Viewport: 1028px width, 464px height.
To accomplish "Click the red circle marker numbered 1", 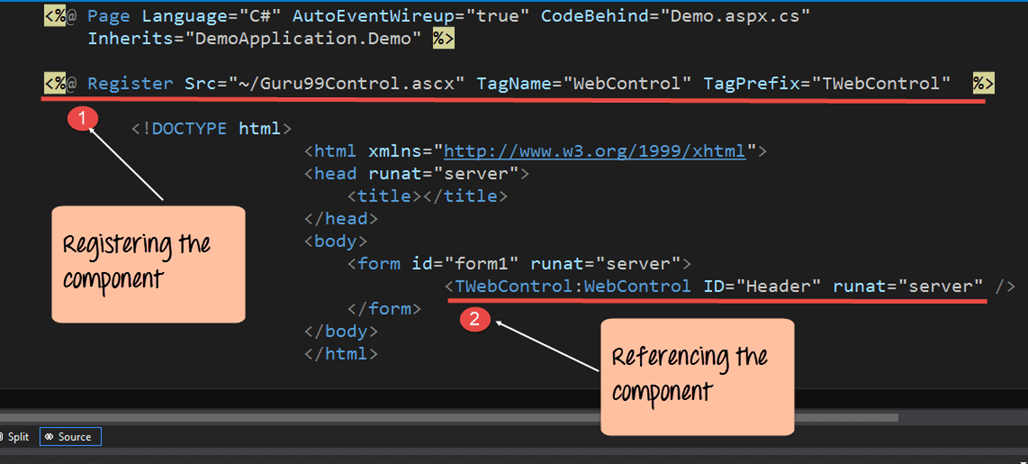I will [84, 119].
